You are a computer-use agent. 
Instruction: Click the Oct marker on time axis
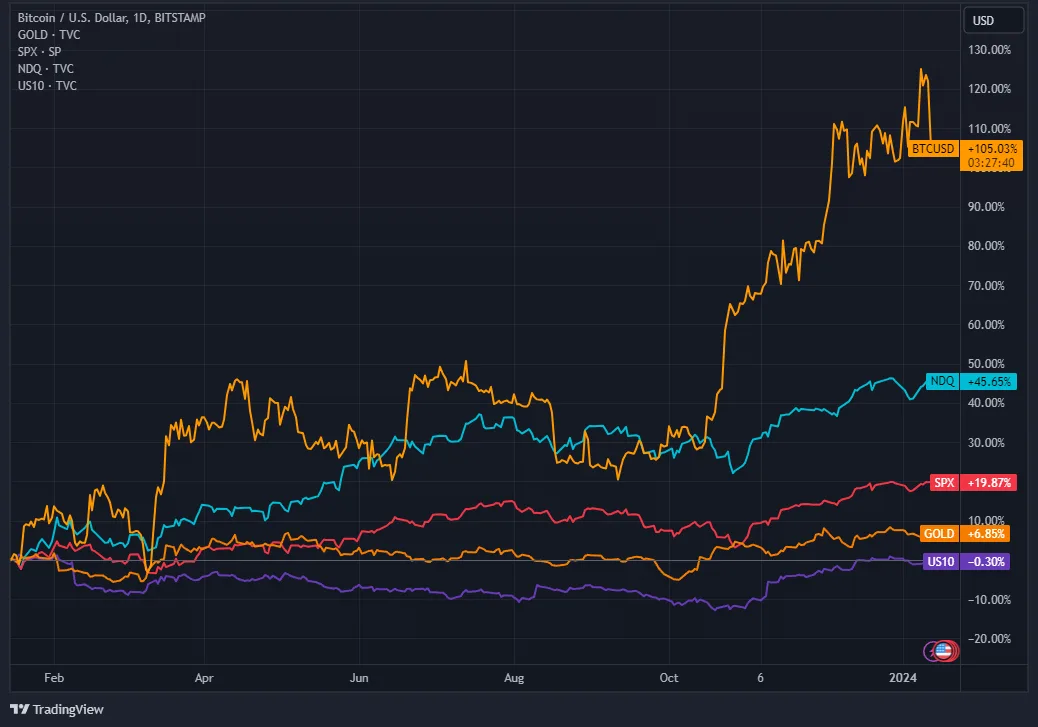(669, 677)
